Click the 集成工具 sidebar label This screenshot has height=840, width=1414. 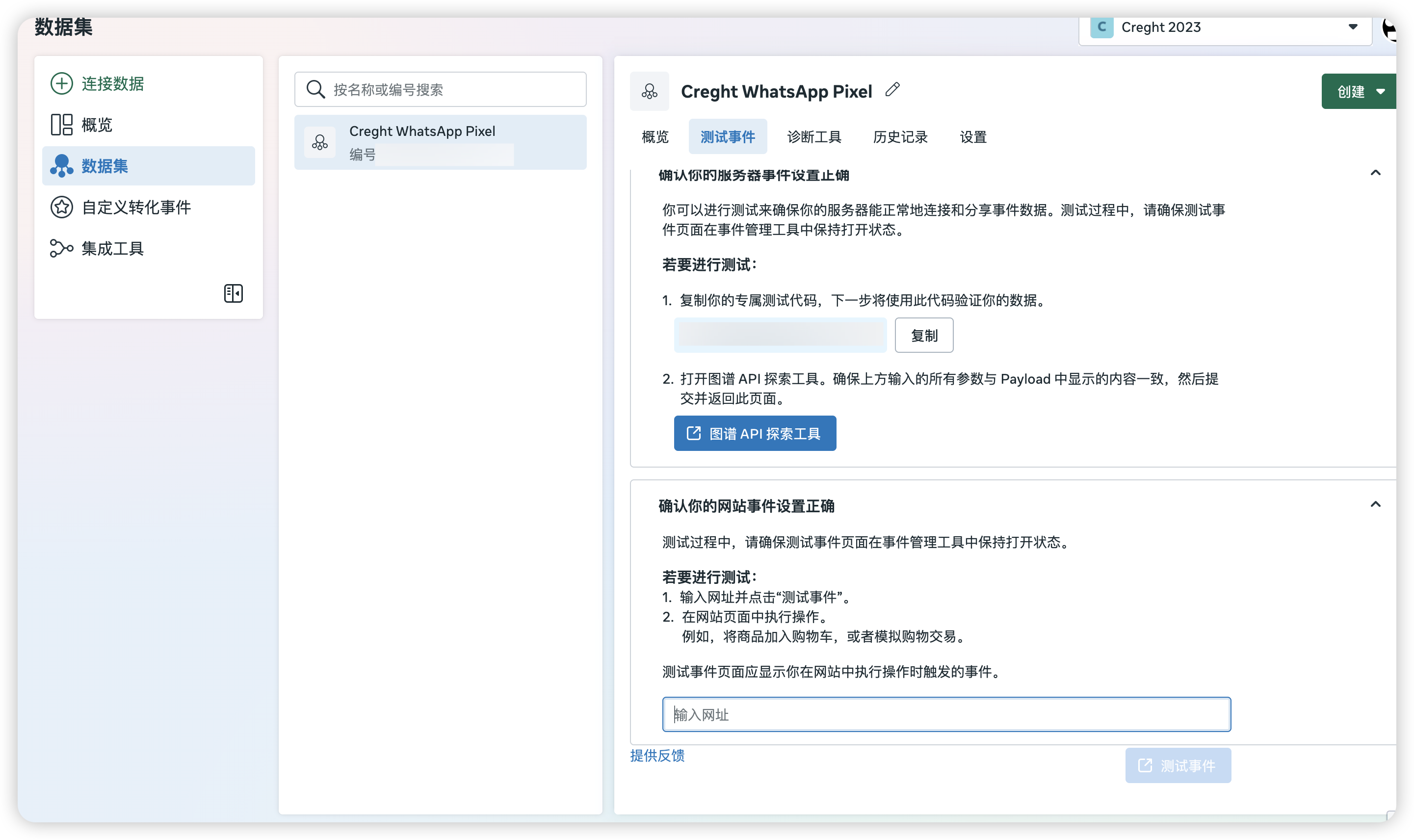(x=112, y=248)
